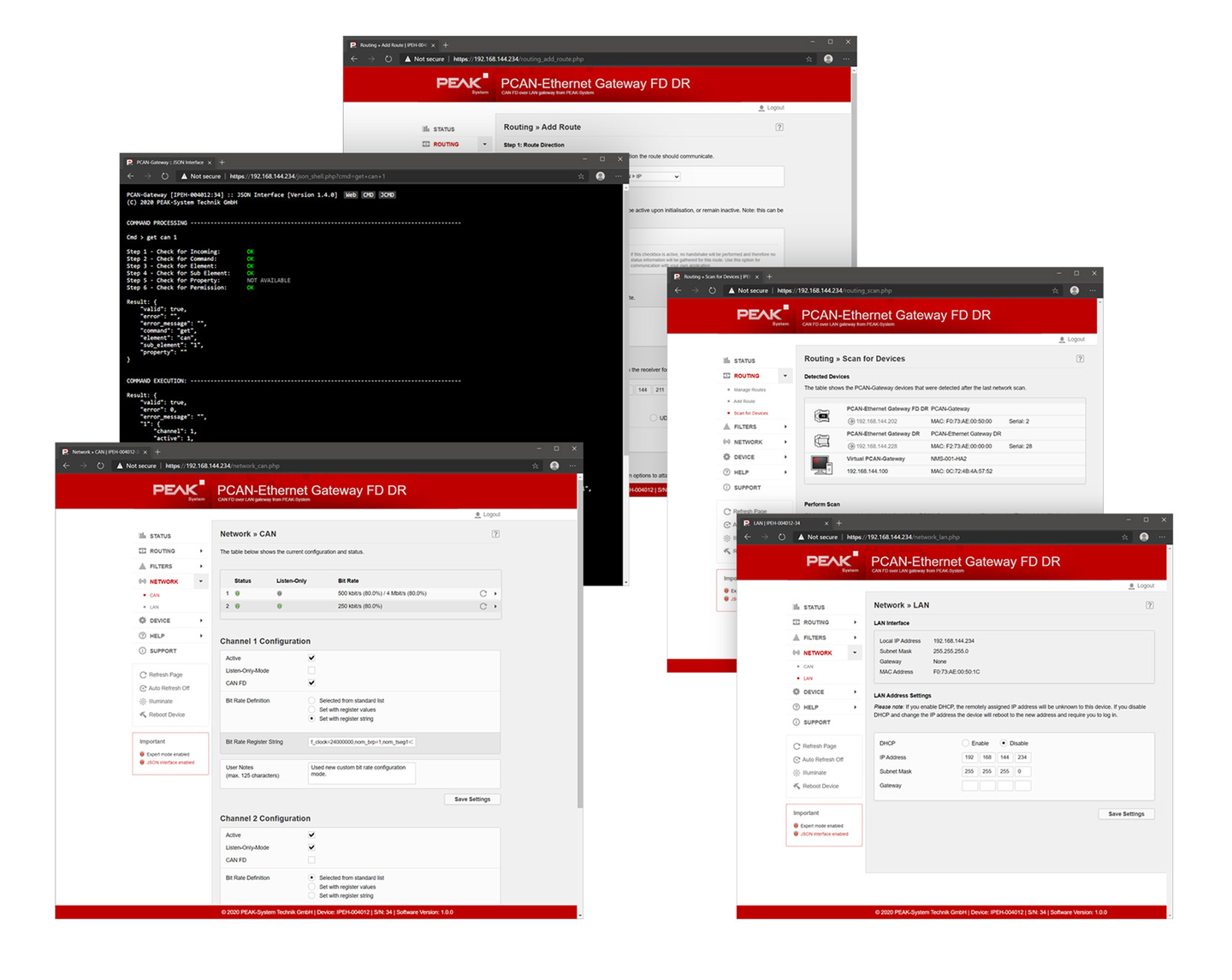The height and width of the screenshot is (980, 1232).
Task: Save Channel 1 settings in Network CAN window
Action: (472, 799)
